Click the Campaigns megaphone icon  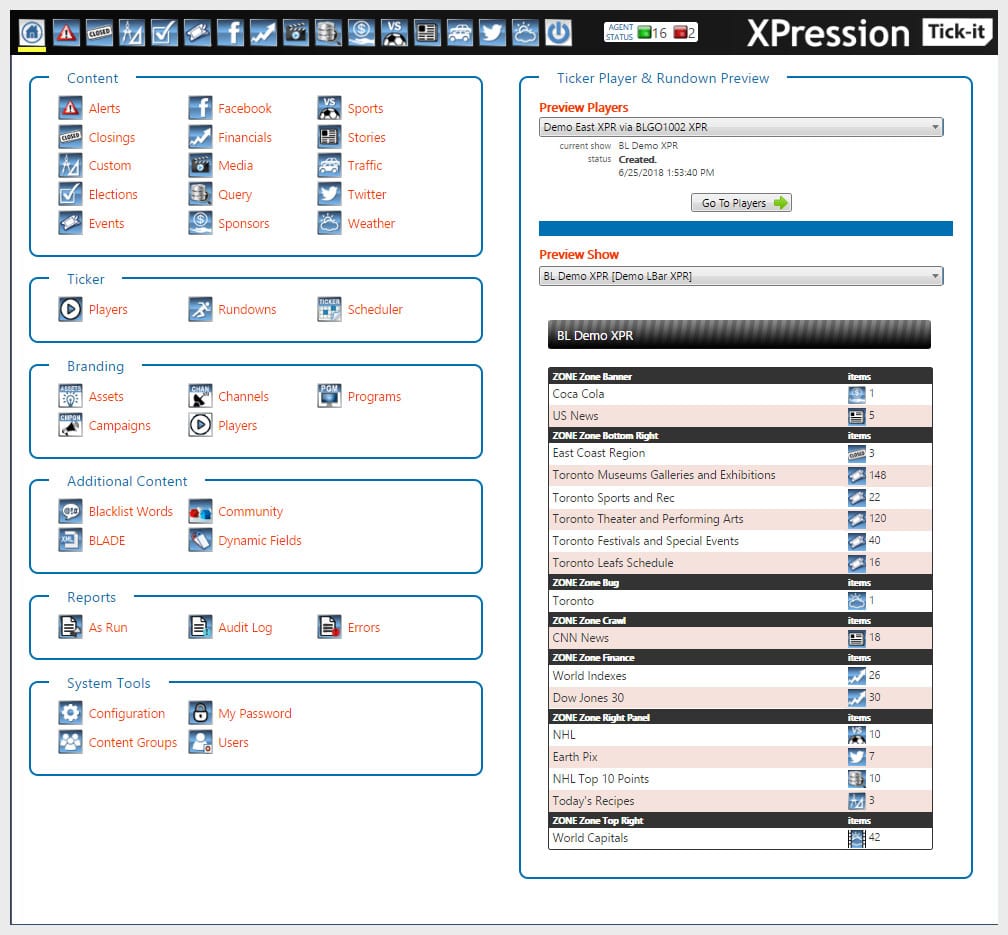70,425
